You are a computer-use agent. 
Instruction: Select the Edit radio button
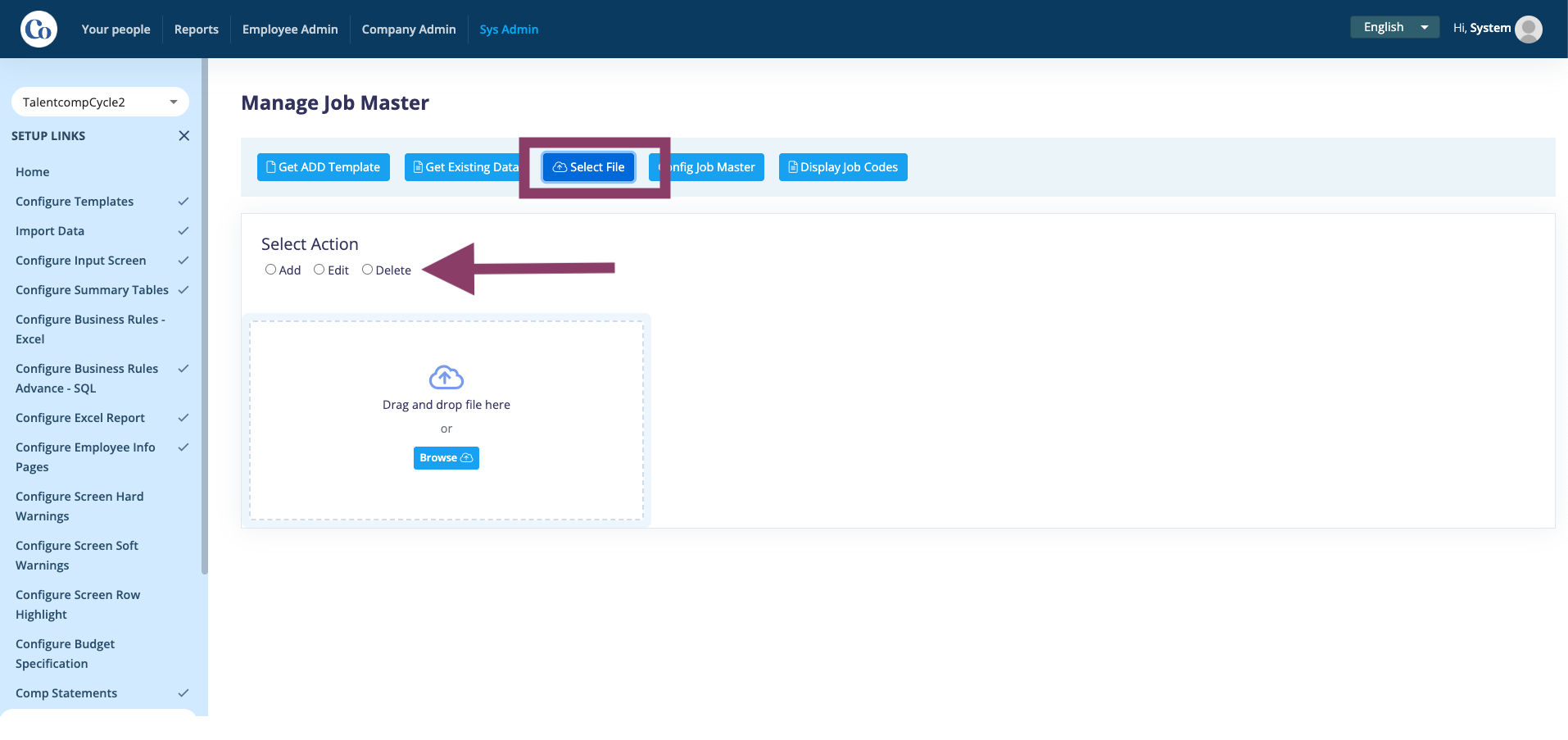click(319, 270)
